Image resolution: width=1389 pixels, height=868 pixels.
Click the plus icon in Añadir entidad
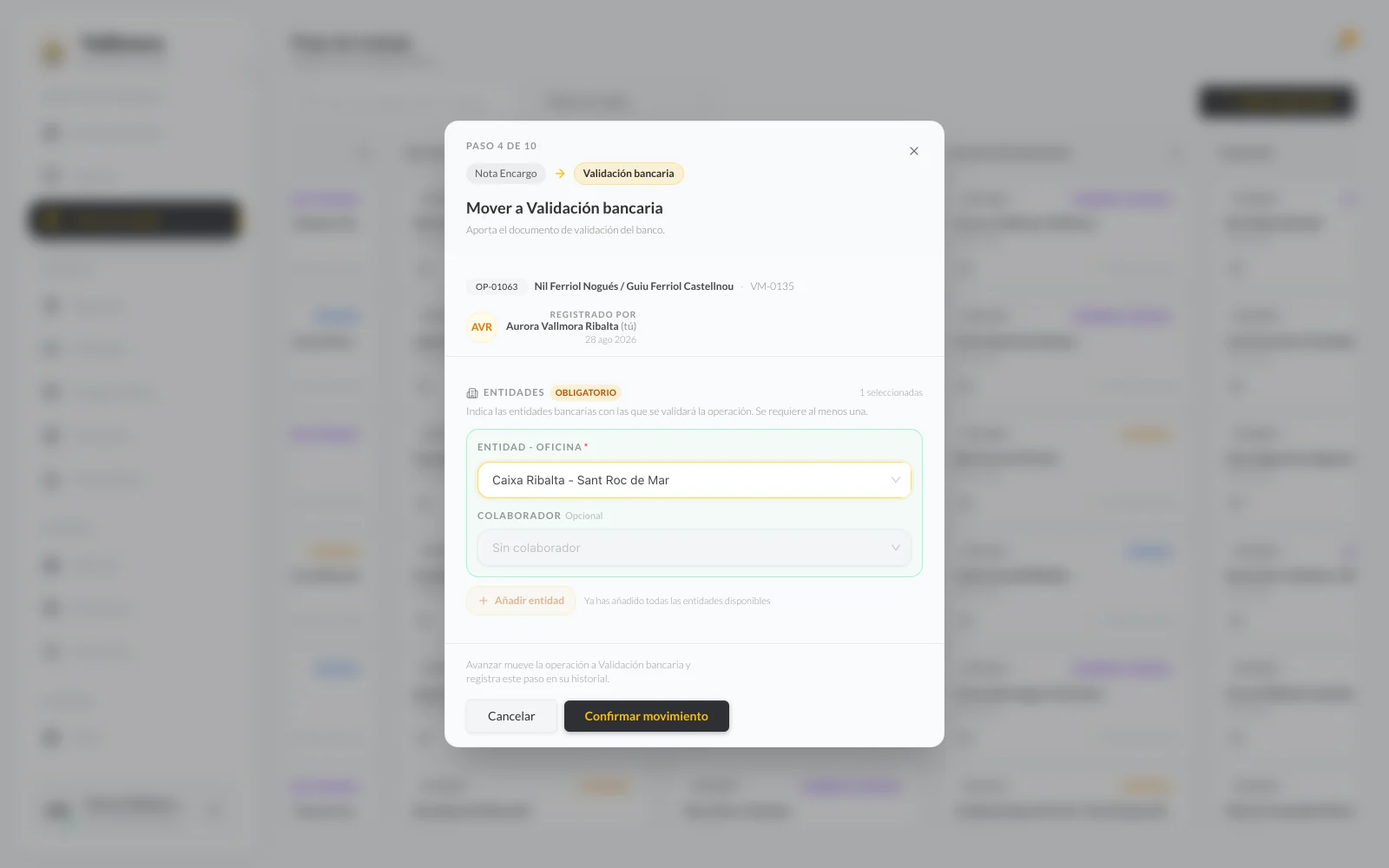484,601
